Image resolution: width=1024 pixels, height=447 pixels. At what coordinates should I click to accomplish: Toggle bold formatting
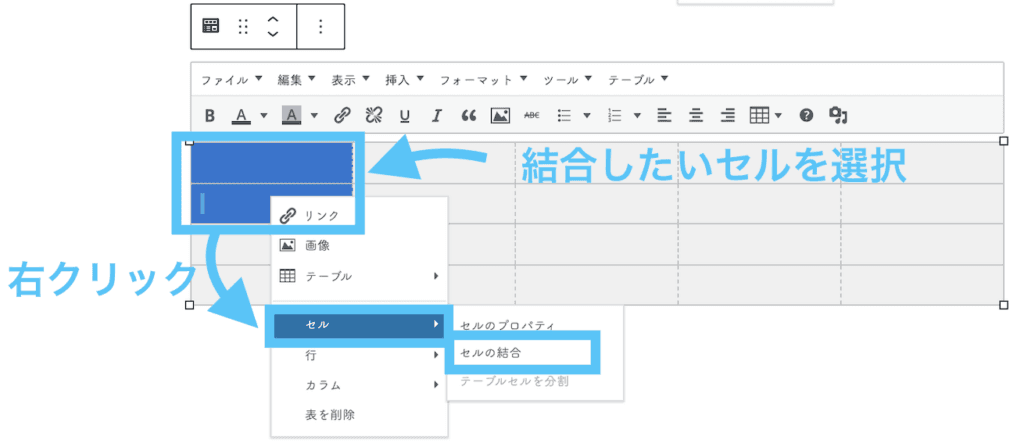210,116
